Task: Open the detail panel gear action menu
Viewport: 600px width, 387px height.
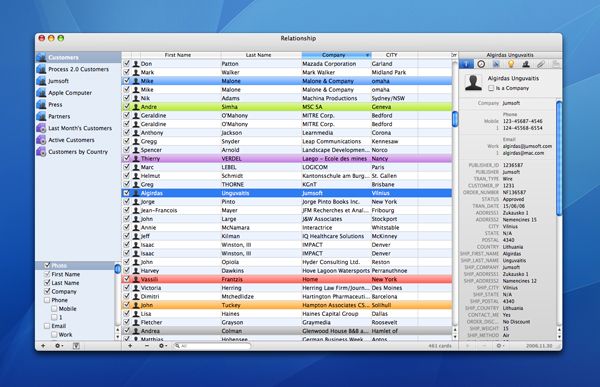Action: (x=500, y=346)
